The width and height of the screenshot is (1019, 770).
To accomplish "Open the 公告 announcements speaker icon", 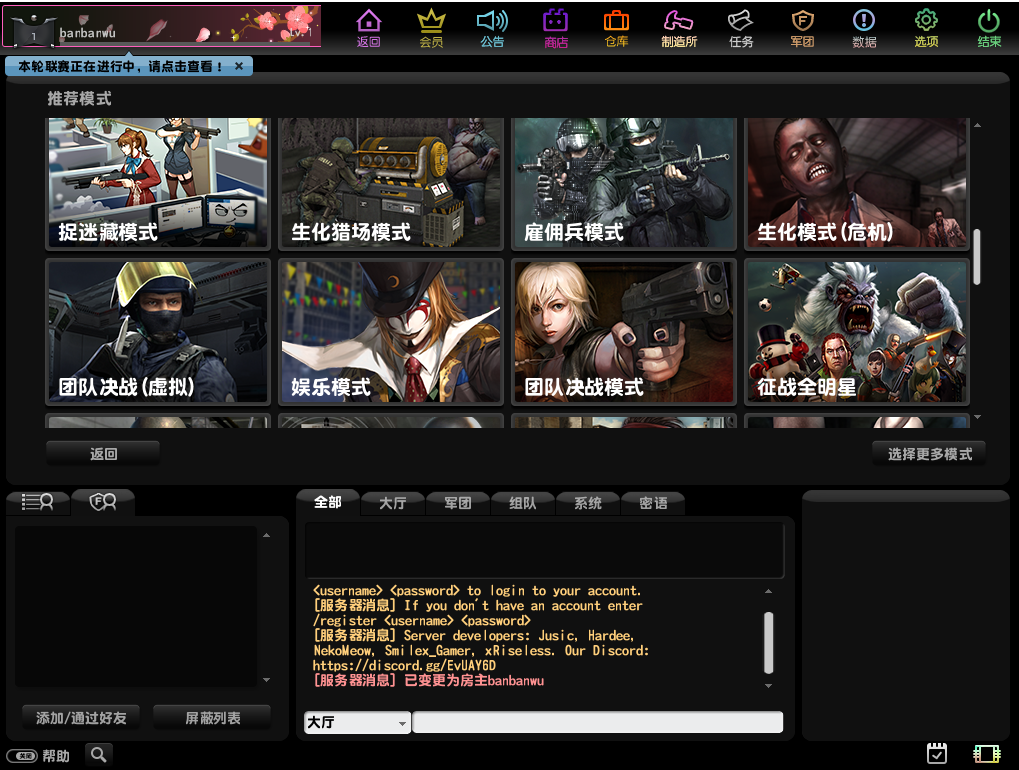I will click(492, 28).
